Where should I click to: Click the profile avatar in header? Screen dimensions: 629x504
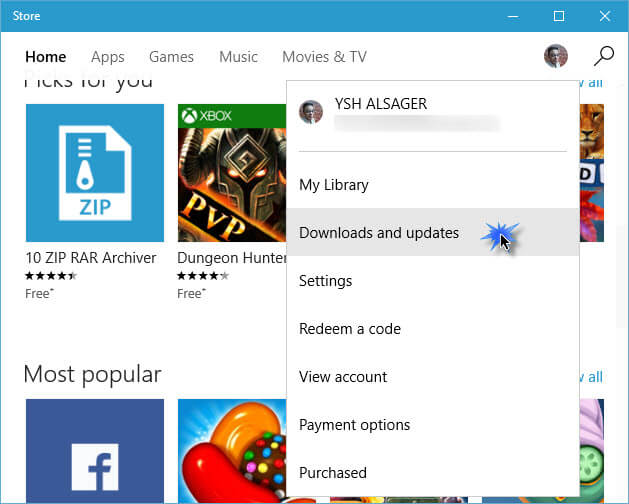pyautogui.click(x=556, y=56)
